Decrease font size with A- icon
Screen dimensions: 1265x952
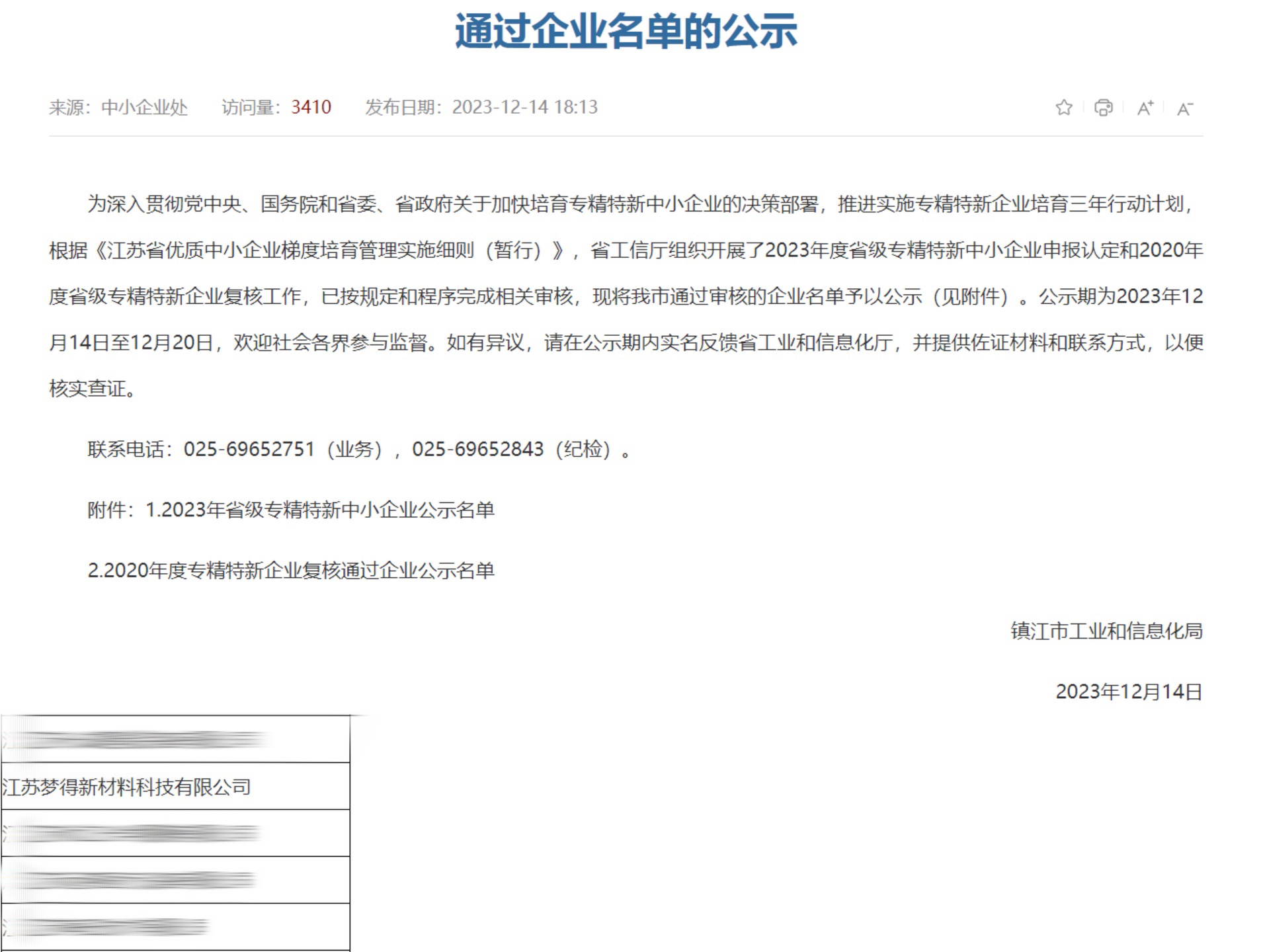1184,108
